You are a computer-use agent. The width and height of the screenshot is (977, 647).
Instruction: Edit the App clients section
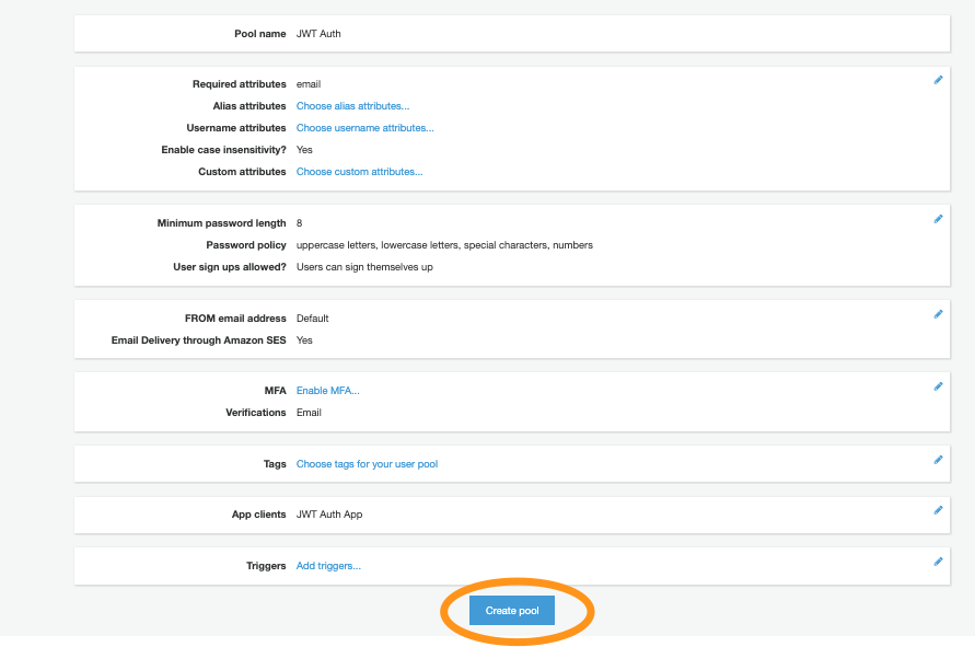click(x=937, y=508)
